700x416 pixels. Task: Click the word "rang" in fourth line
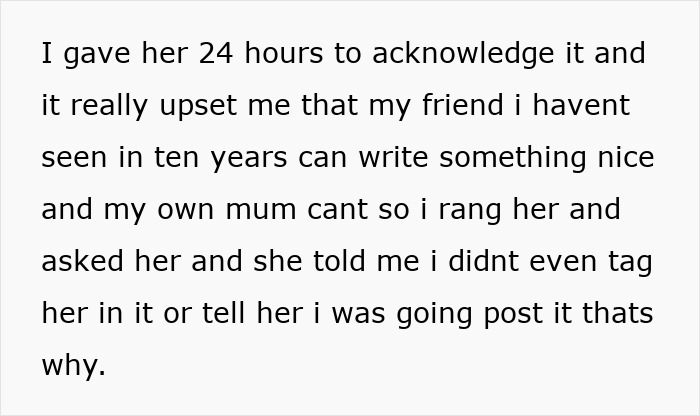[x=445, y=210]
